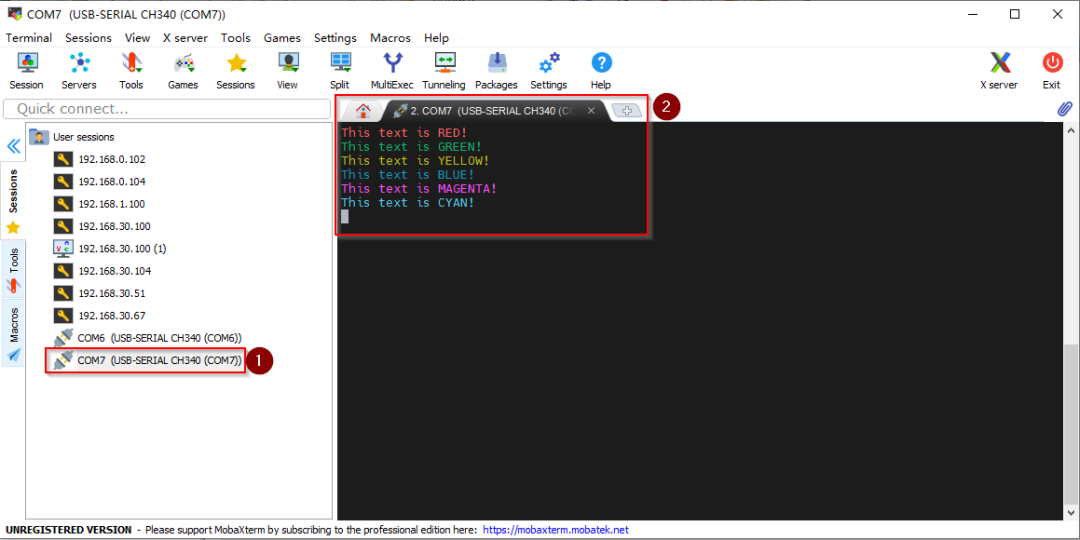Open the Sessions menu
The height and width of the screenshot is (540, 1080).
tap(88, 38)
